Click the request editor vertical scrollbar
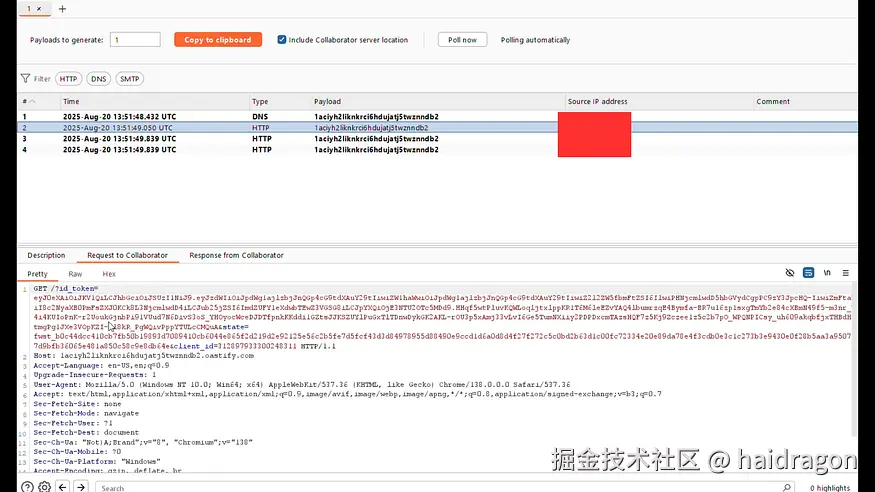This screenshot has width=875, height=492. click(854, 360)
